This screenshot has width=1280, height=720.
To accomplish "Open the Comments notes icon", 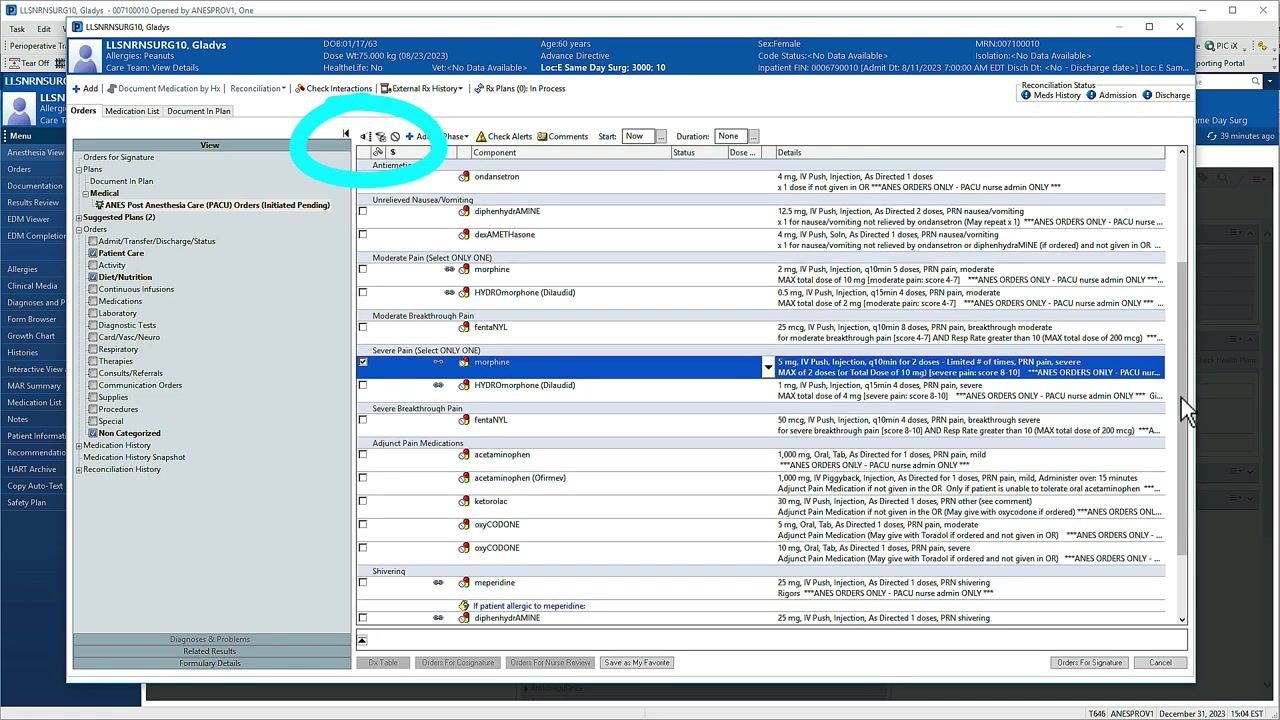I will click(542, 137).
